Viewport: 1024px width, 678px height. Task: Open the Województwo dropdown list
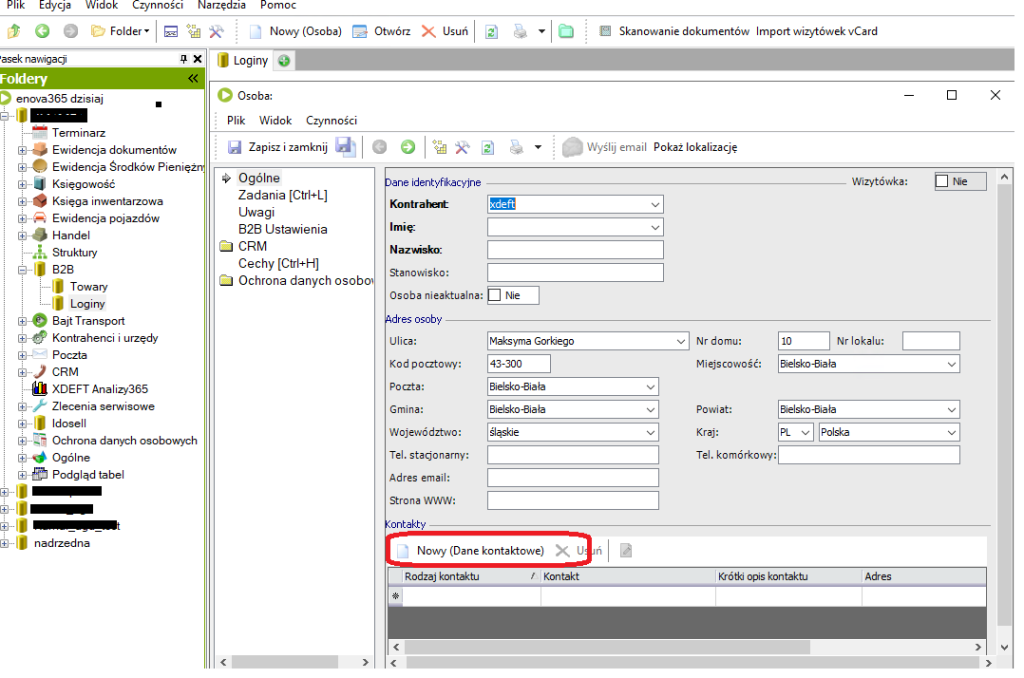click(650, 432)
